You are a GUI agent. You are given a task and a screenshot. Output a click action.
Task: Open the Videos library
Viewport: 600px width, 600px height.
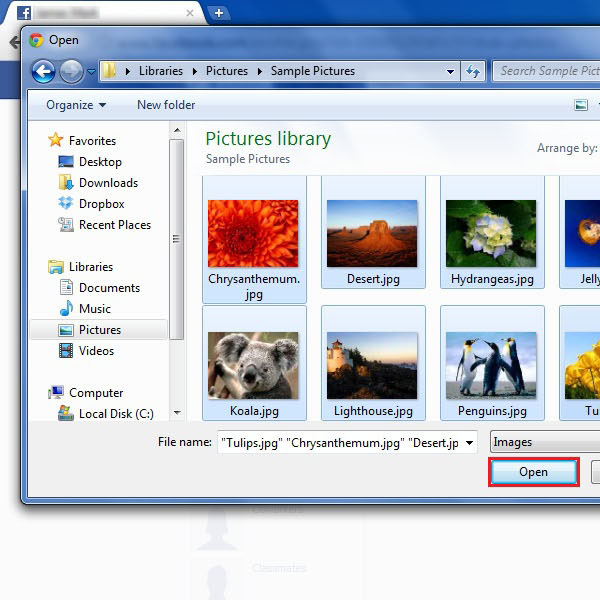point(96,351)
